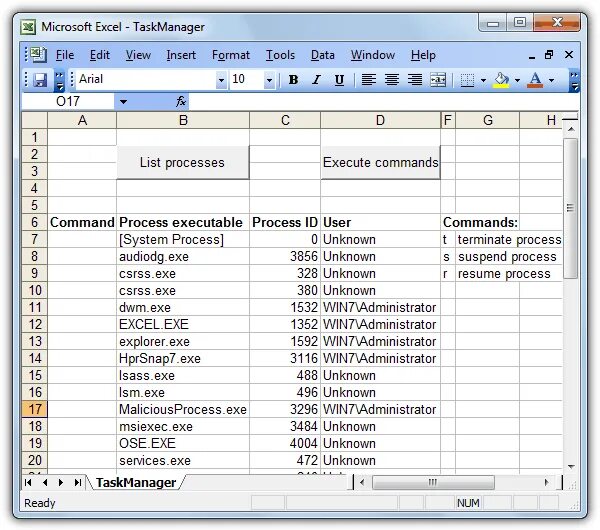
Task: Click the horizontal scrollbar thumb
Action: click(x=433, y=483)
